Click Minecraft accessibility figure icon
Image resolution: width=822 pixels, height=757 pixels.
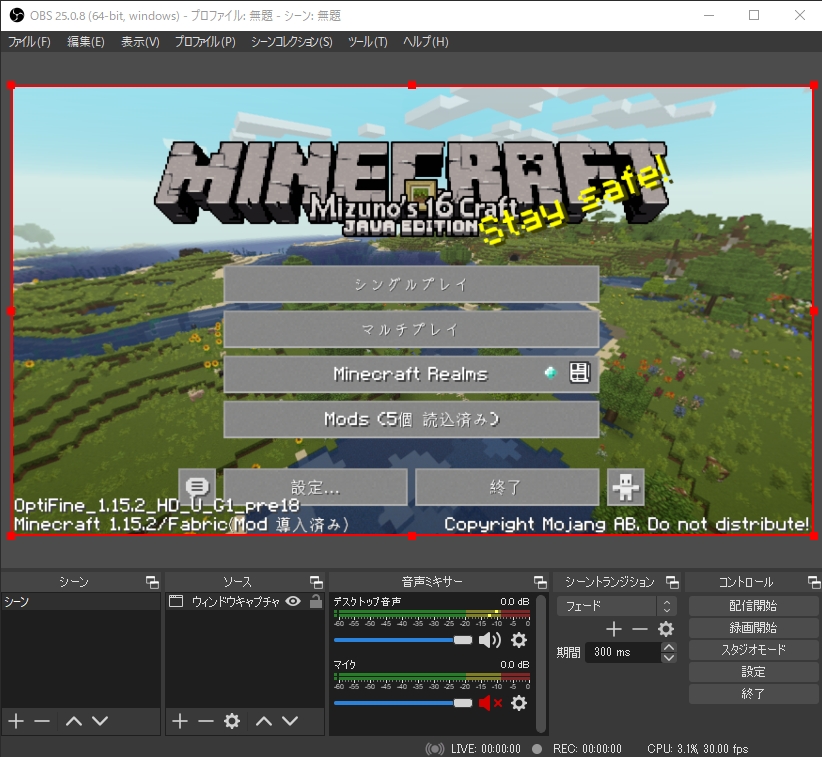(625, 487)
